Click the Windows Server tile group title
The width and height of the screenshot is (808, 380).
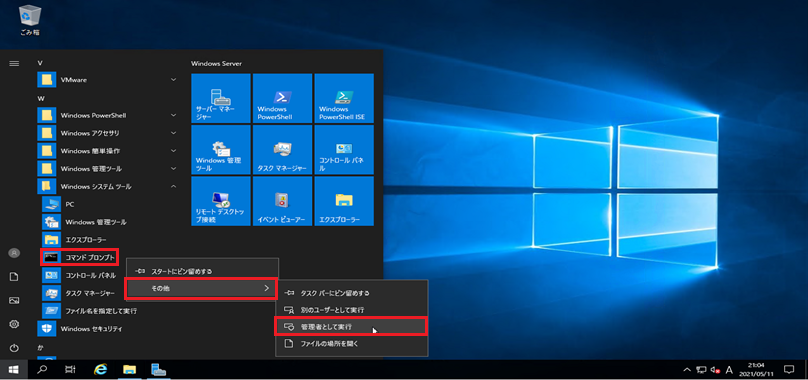click(x=216, y=63)
